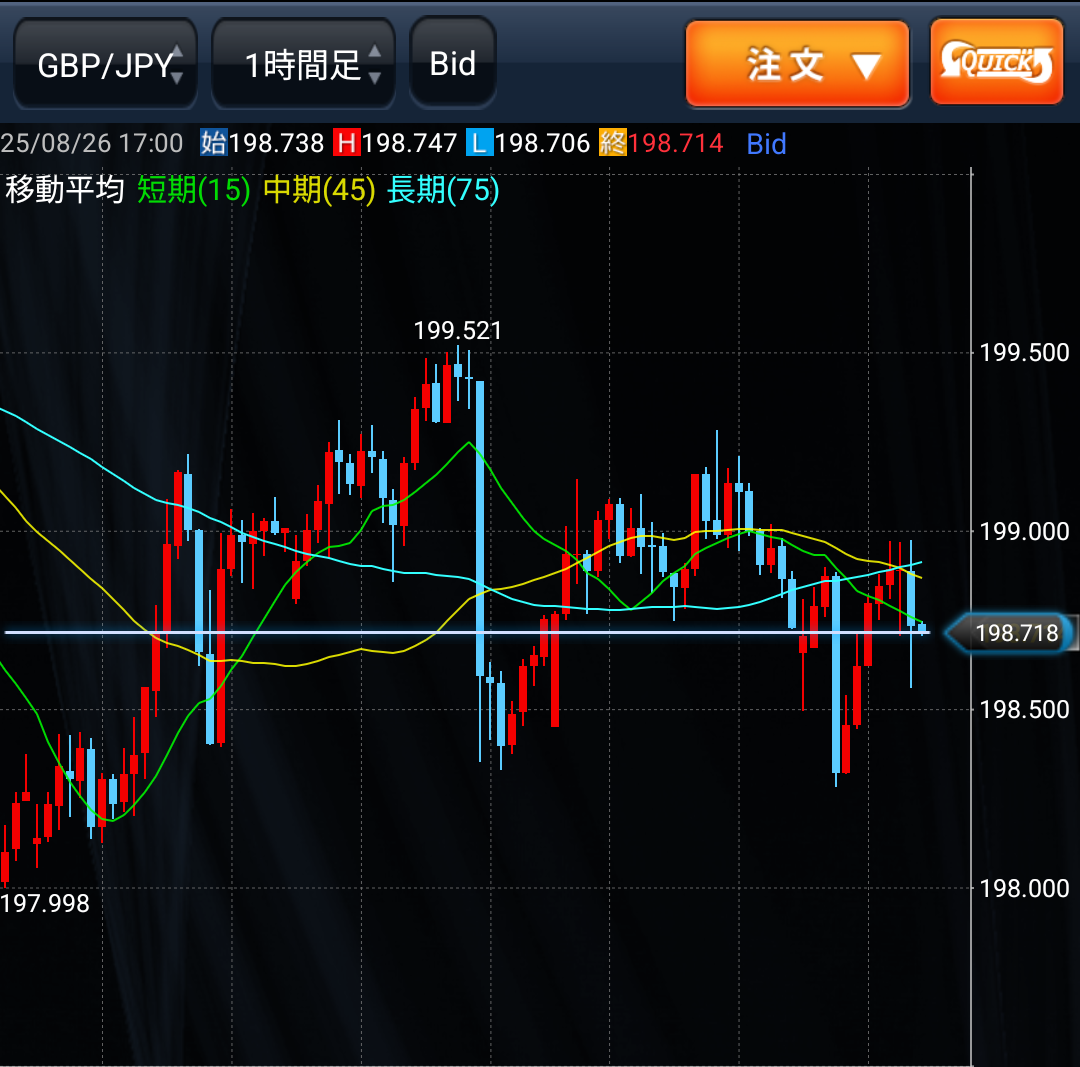
Task: Toggle the 中期(45) moving average line
Action: tap(319, 190)
